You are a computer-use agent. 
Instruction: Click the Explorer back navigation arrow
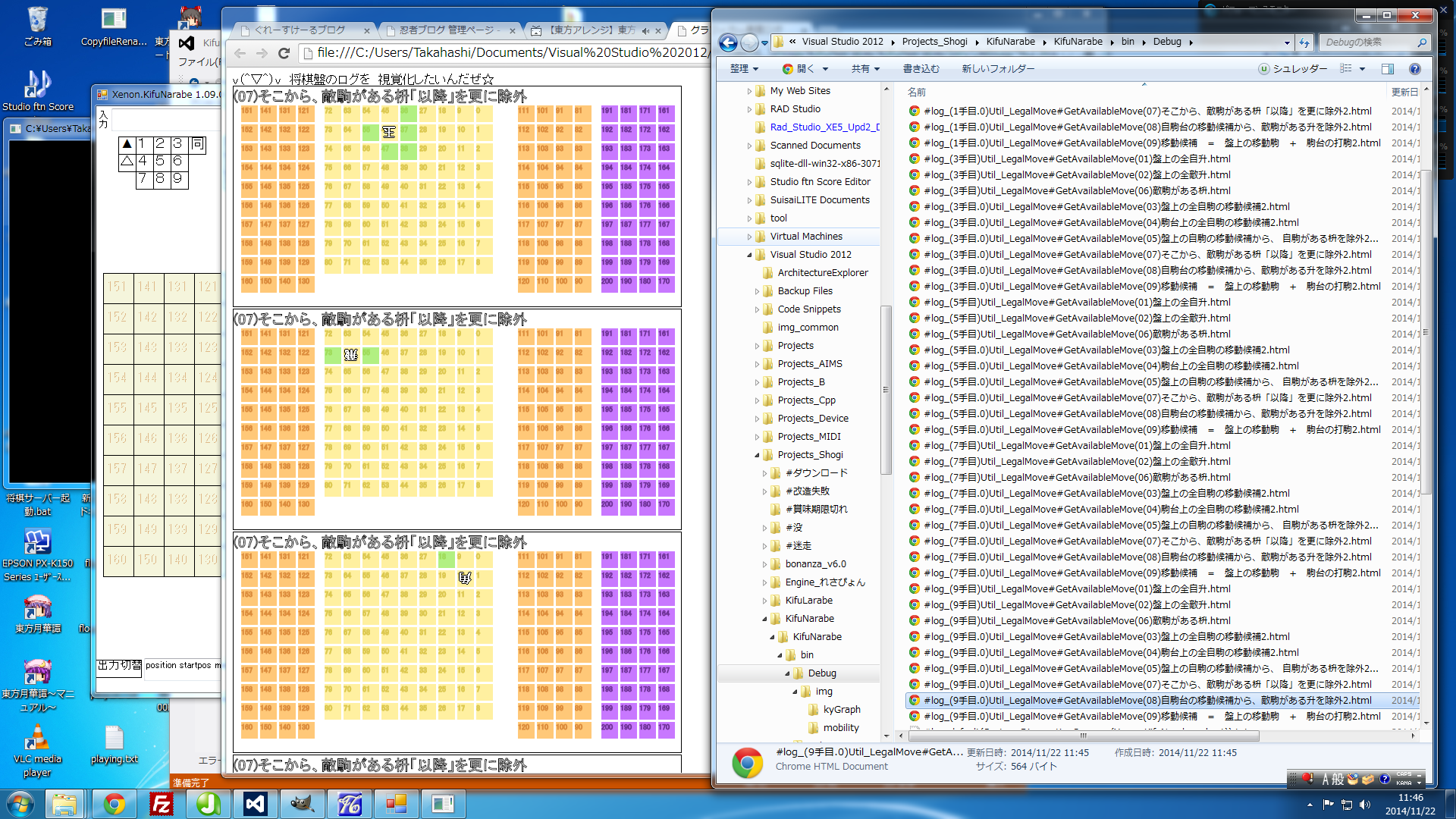click(728, 42)
